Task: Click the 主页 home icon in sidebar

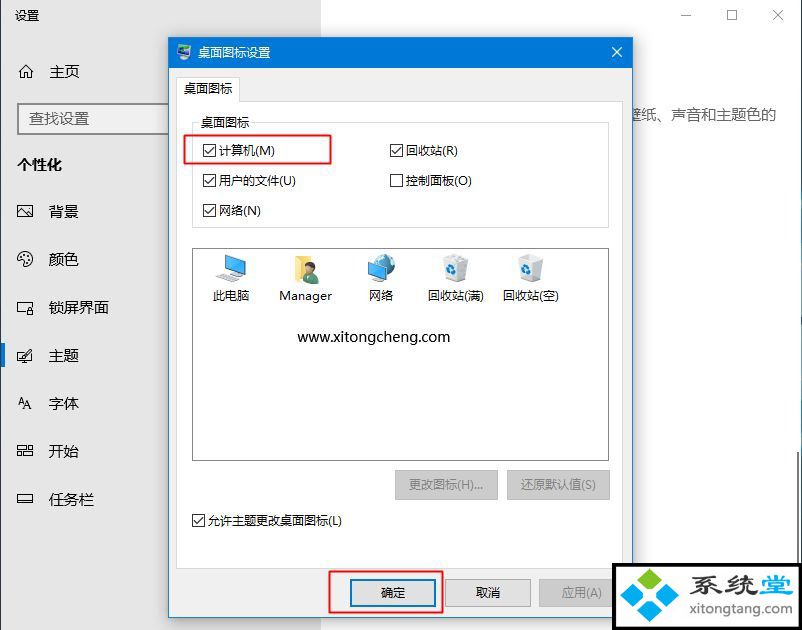Action: pyautogui.click(x=26, y=72)
